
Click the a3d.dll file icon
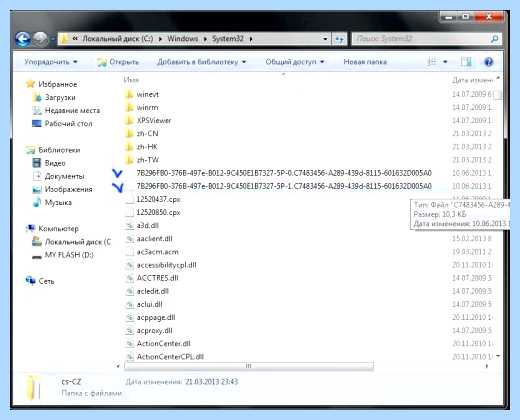129,226
